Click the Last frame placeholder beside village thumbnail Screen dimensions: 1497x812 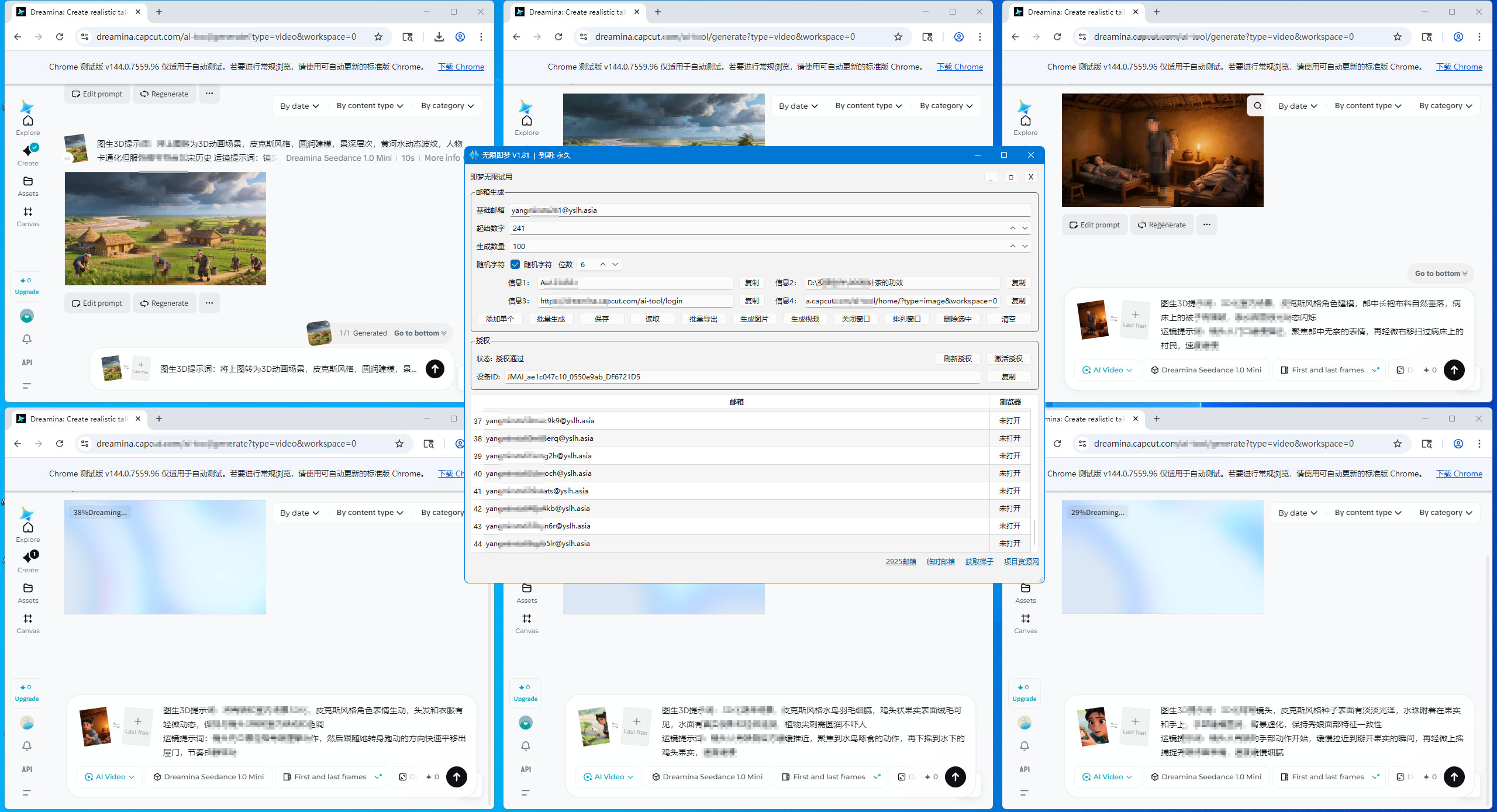[x=141, y=368]
